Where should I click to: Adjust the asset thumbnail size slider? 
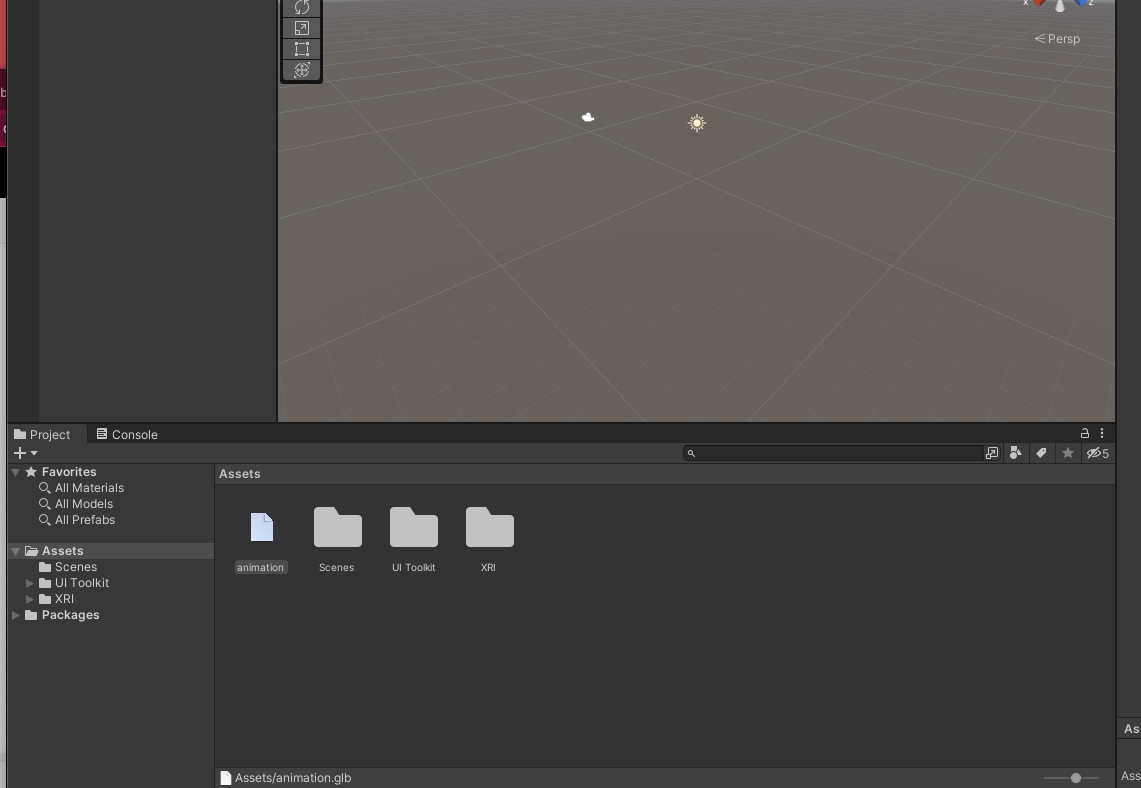coord(1075,777)
